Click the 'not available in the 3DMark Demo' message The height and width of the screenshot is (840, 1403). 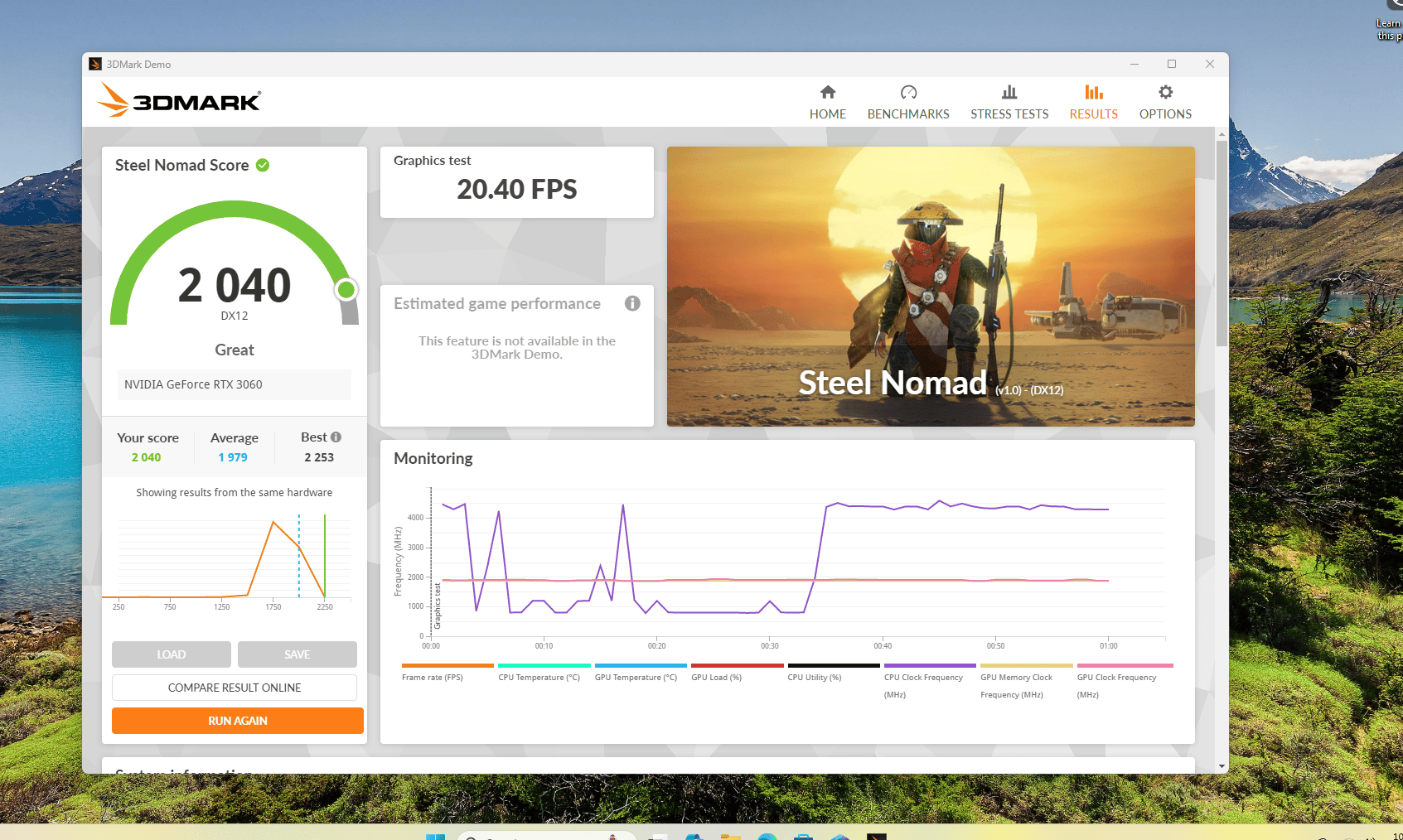point(517,347)
